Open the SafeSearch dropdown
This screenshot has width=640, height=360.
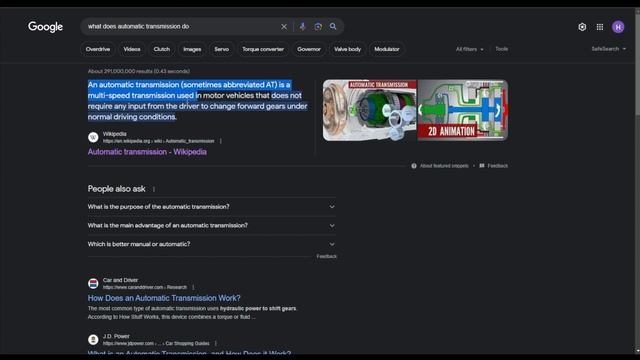tap(609, 49)
